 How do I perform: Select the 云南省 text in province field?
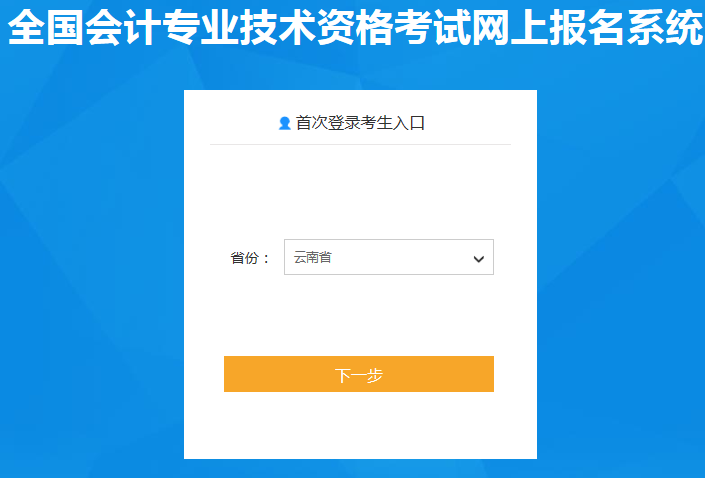(313, 257)
